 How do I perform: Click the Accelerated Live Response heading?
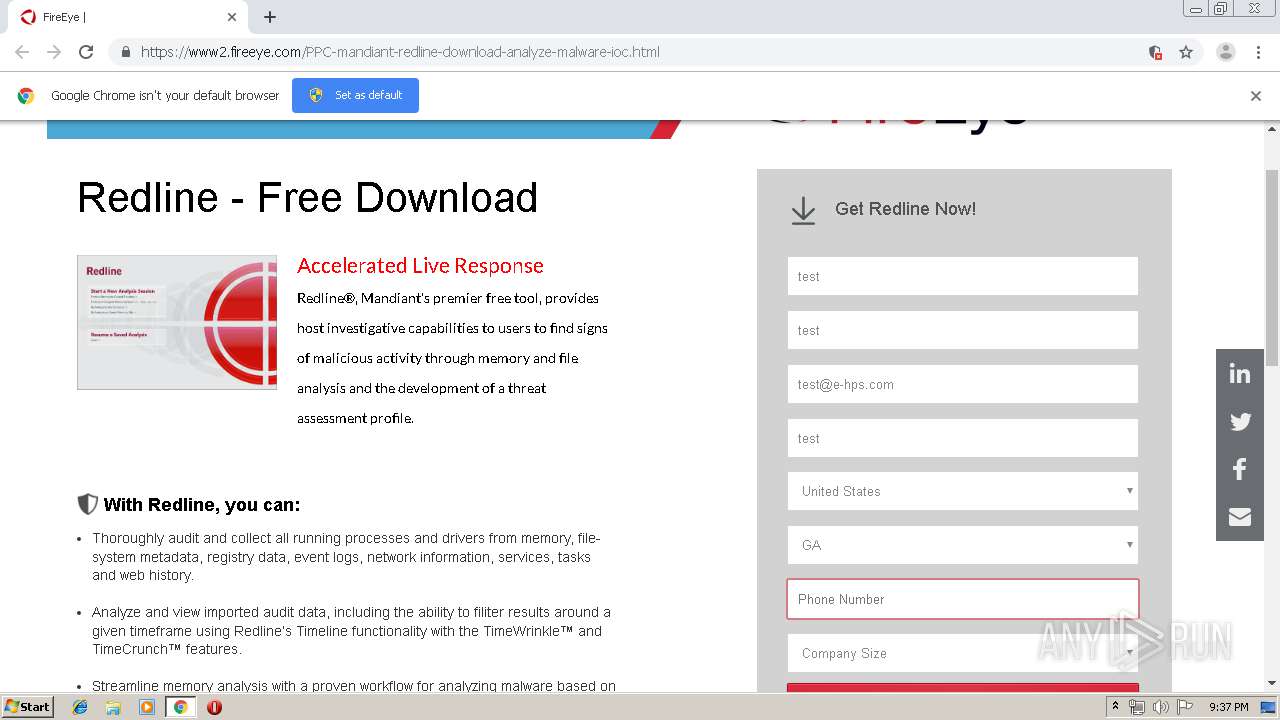tap(420, 266)
